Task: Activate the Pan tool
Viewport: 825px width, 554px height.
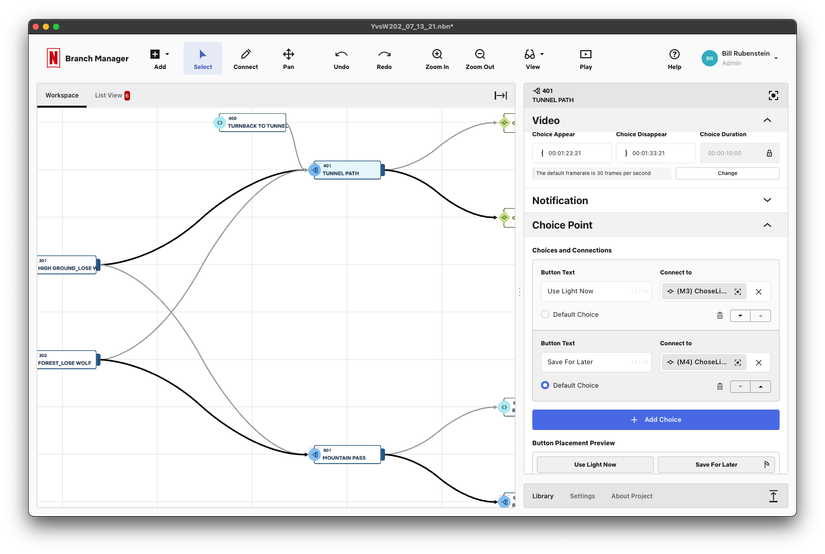Action: [x=288, y=58]
